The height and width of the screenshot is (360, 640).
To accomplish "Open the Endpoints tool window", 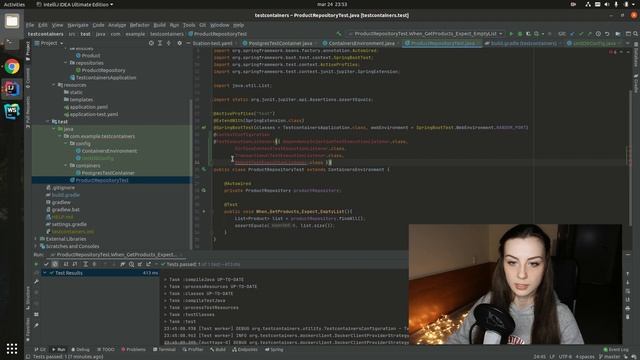I will click(245, 349).
